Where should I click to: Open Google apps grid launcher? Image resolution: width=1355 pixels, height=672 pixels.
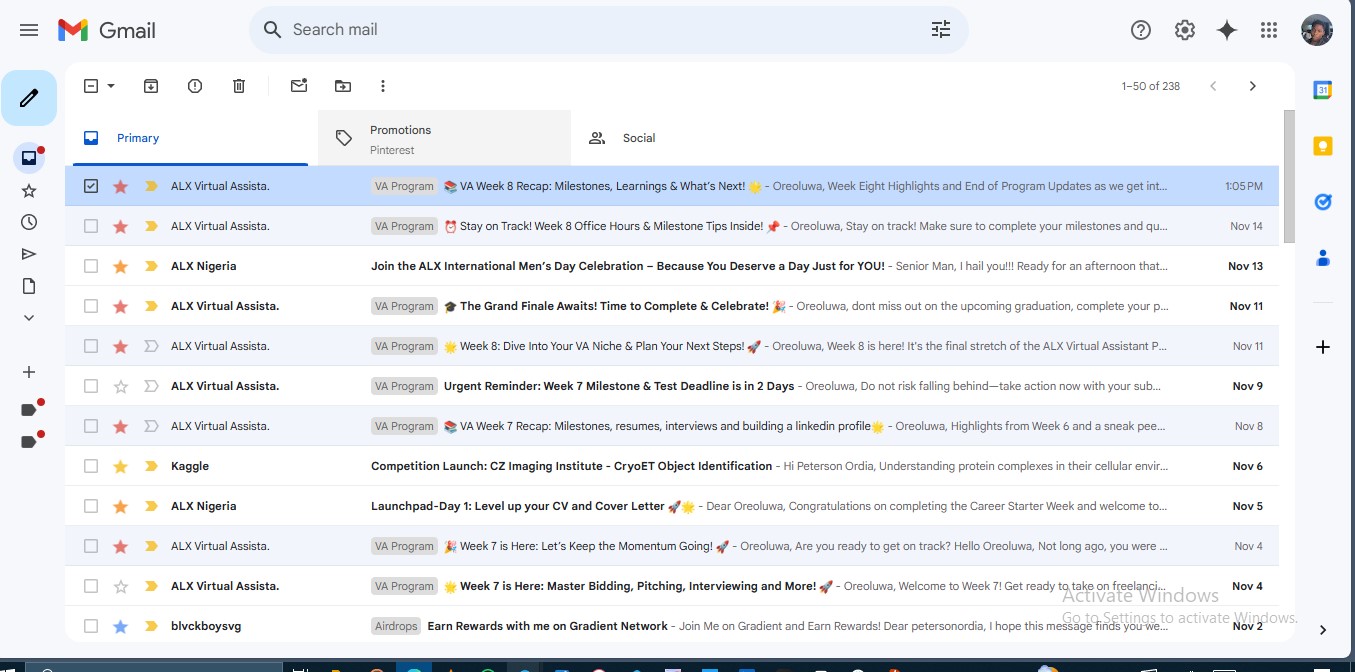(1269, 30)
